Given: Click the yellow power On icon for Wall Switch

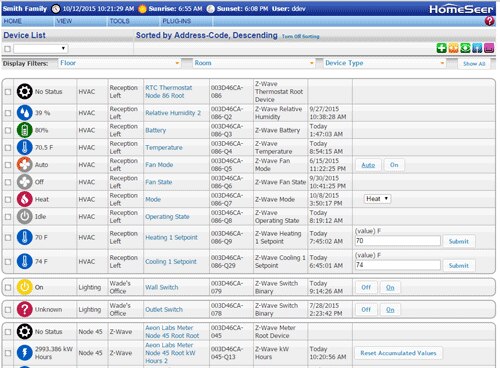Looking at the screenshot, I should (x=25, y=287).
